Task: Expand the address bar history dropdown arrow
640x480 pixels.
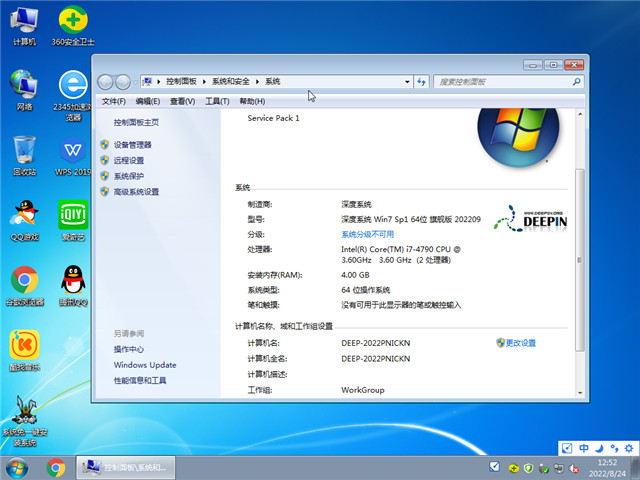Action: click(x=407, y=82)
